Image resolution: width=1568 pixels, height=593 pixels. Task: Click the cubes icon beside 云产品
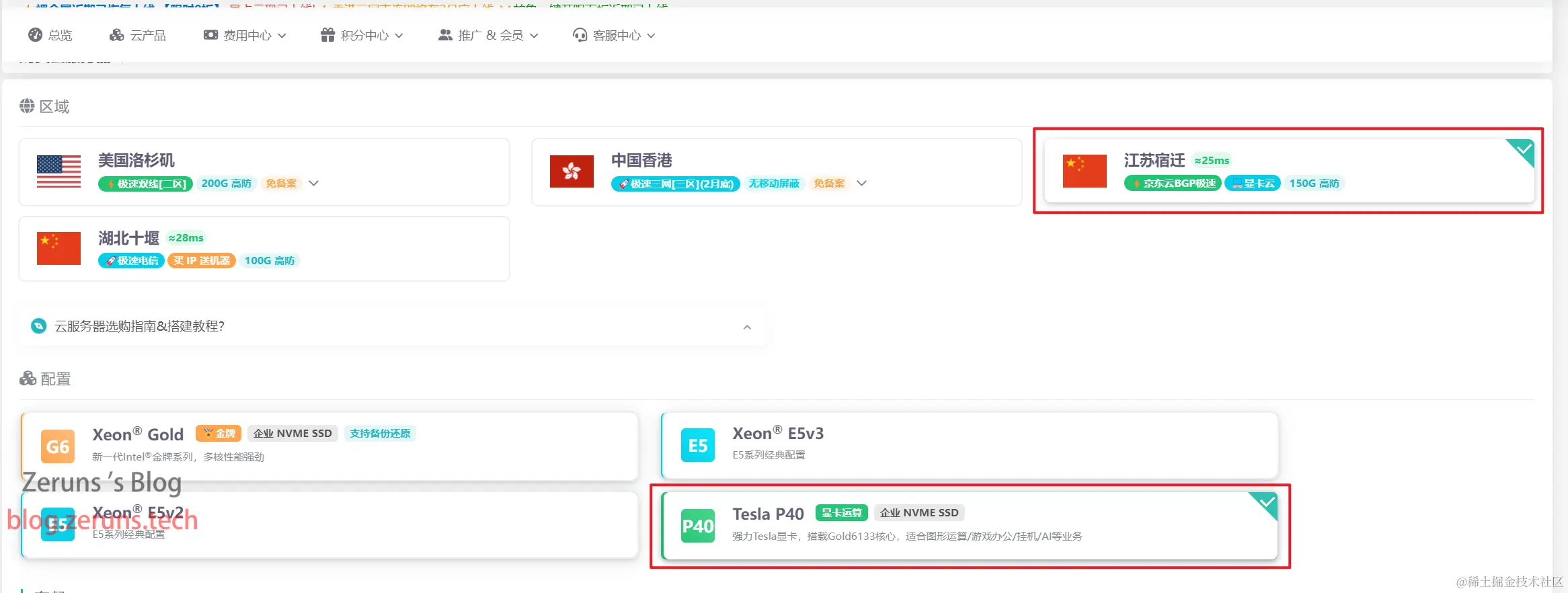point(116,35)
